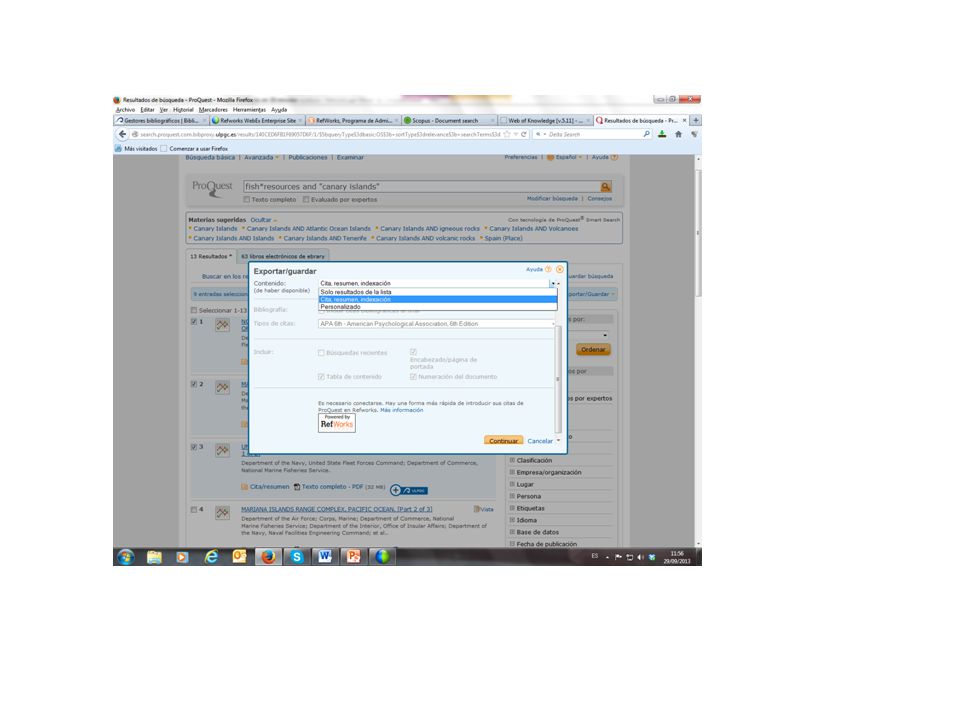Open the Marcadores menu

pyautogui.click(x=213, y=110)
